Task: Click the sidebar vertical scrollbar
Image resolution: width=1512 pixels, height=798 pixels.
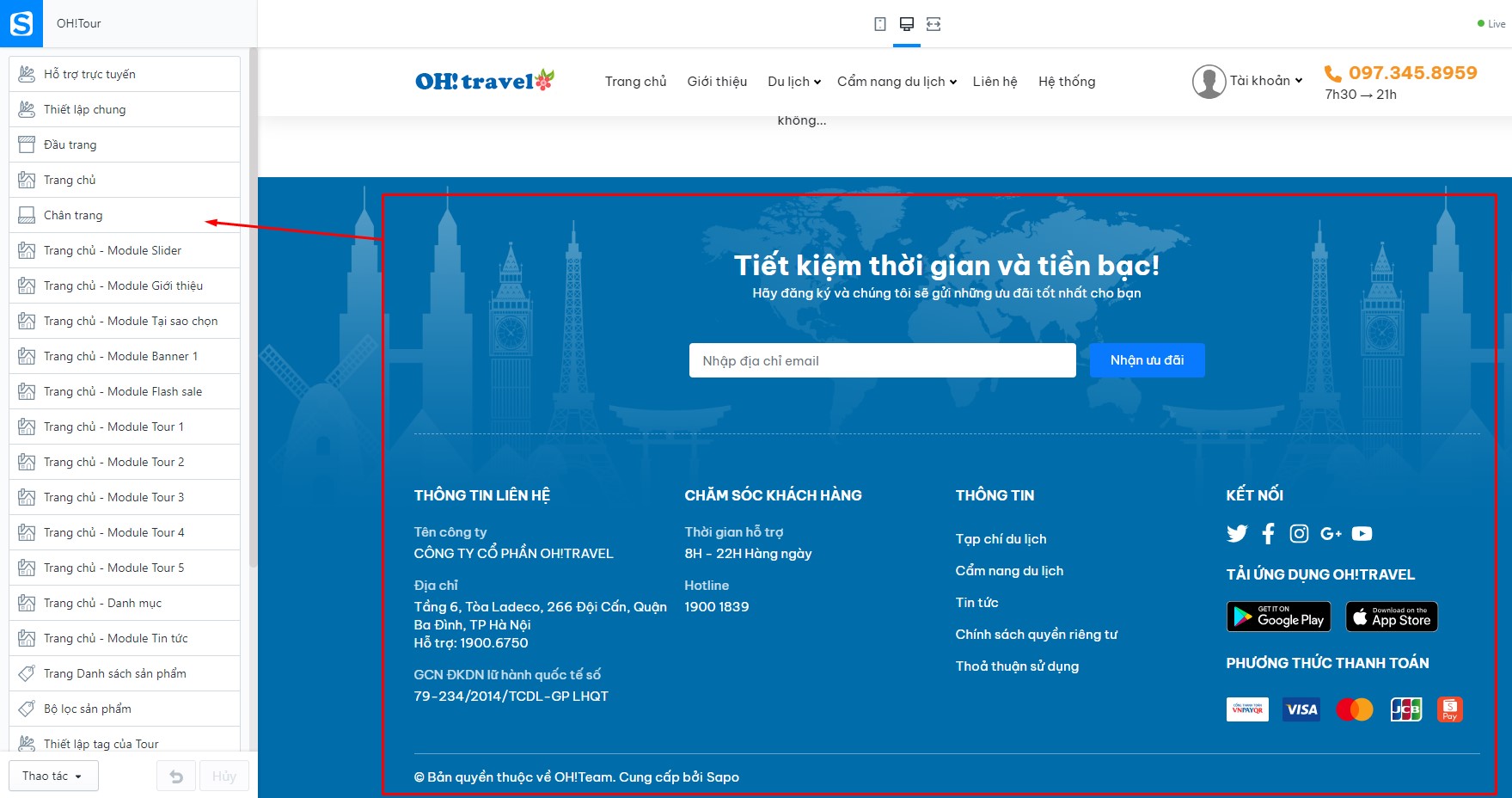Action: pos(253,310)
